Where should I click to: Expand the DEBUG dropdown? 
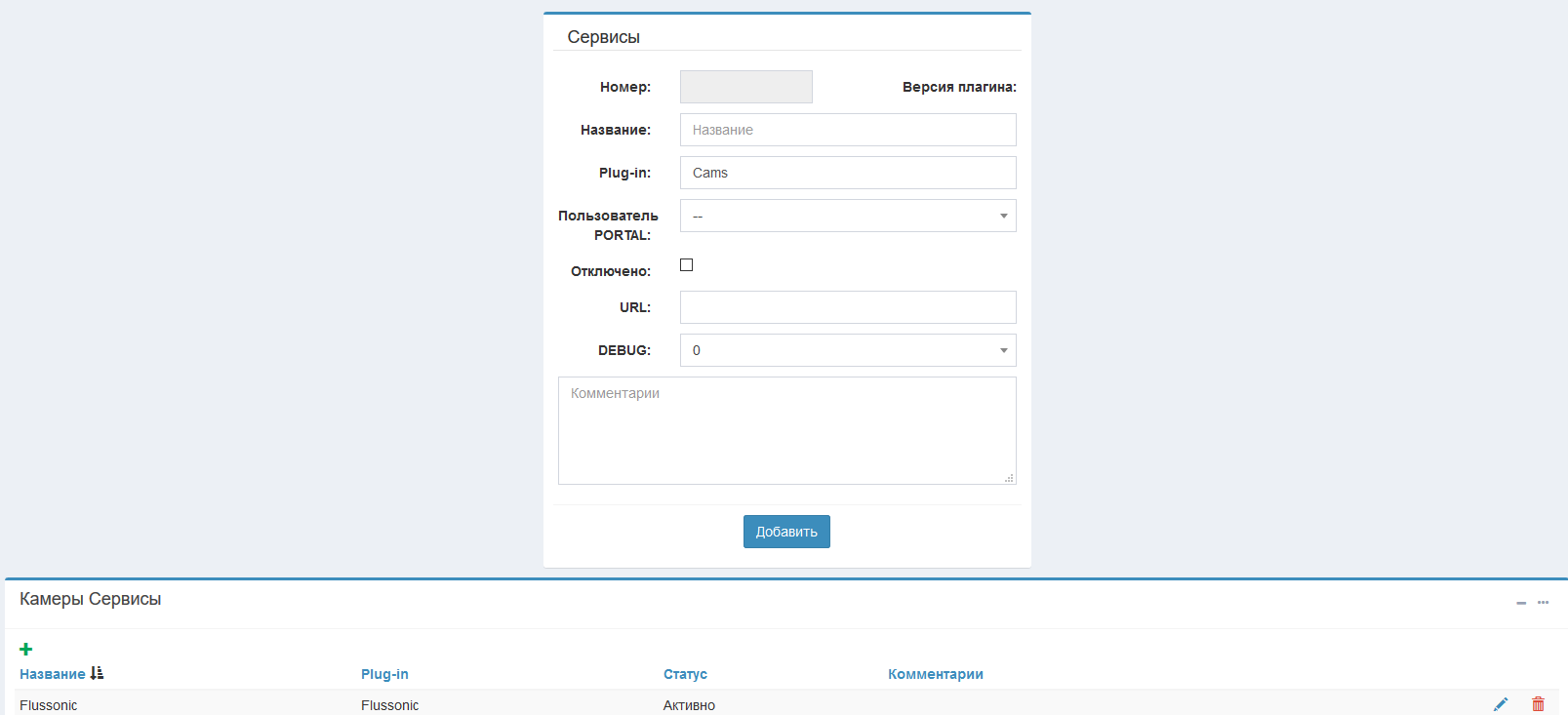[847, 350]
